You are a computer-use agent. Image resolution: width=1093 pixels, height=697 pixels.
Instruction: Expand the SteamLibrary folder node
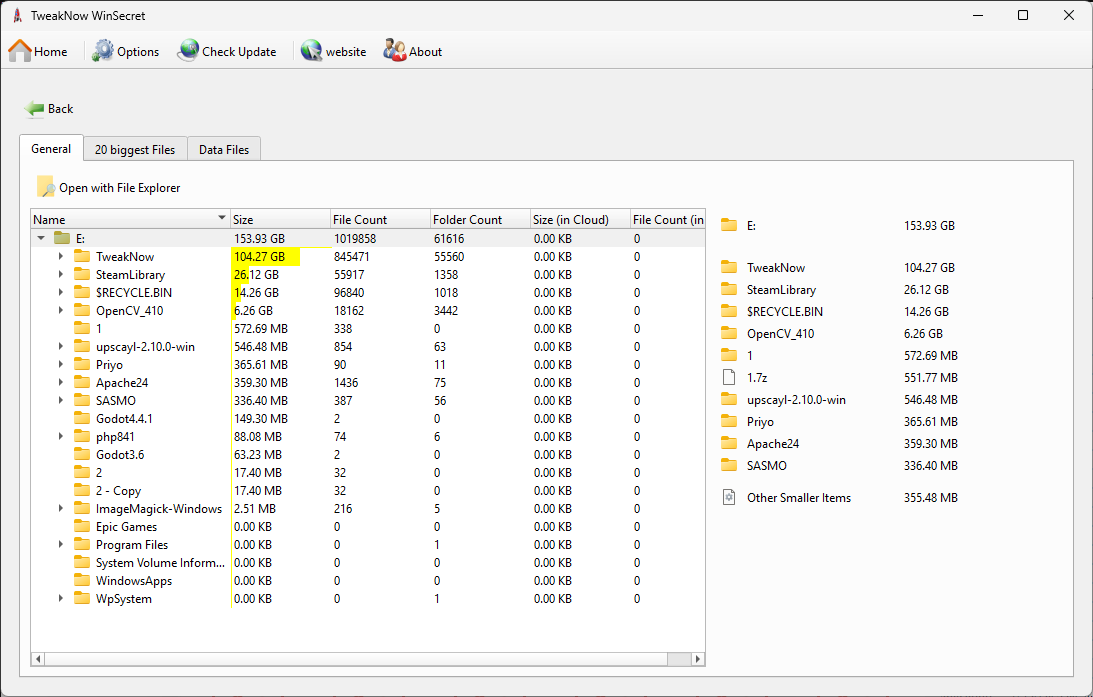pyautogui.click(x=61, y=275)
